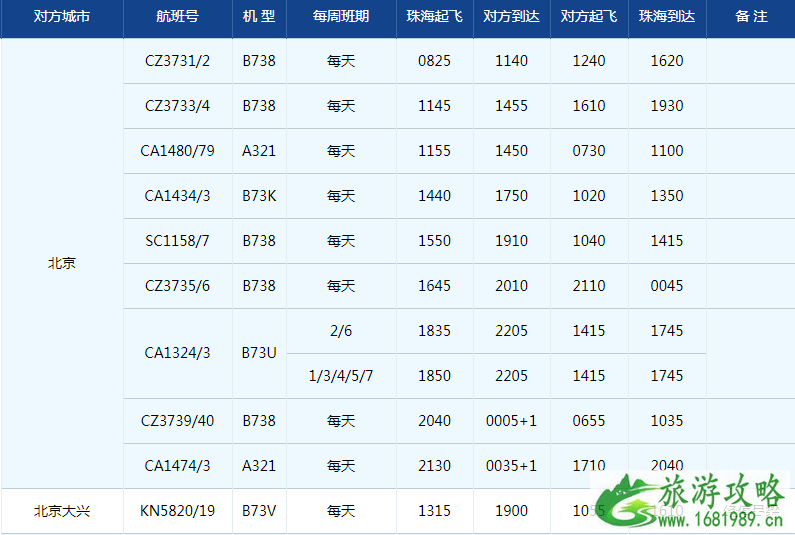The width and height of the screenshot is (795, 535).
Task: Click flight number CA1480/79
Action: (177, 151)
